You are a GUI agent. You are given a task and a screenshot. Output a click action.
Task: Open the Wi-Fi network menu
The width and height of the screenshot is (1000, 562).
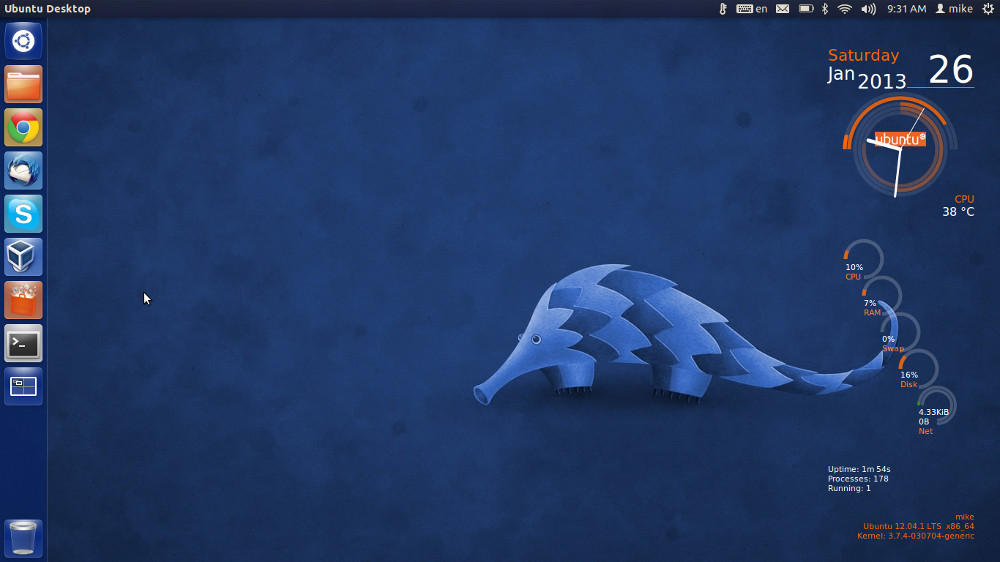[845, 9]
